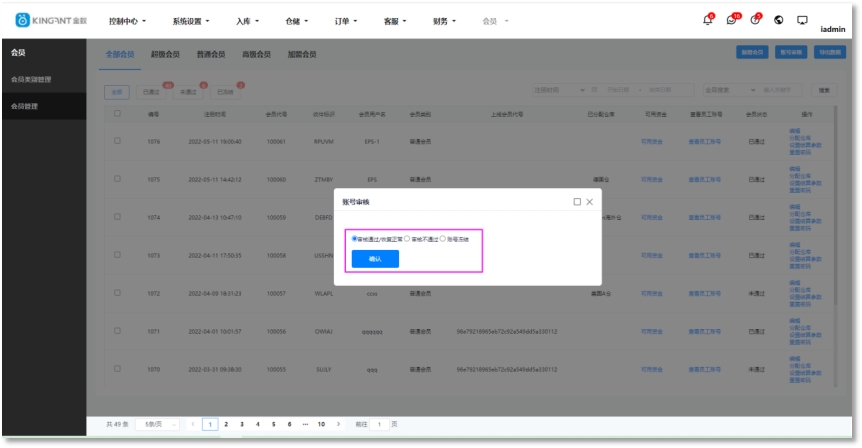Select 审核通过/恢复正常 radio option
This screenshot has height=448, width=862.
tap(355, 238)
